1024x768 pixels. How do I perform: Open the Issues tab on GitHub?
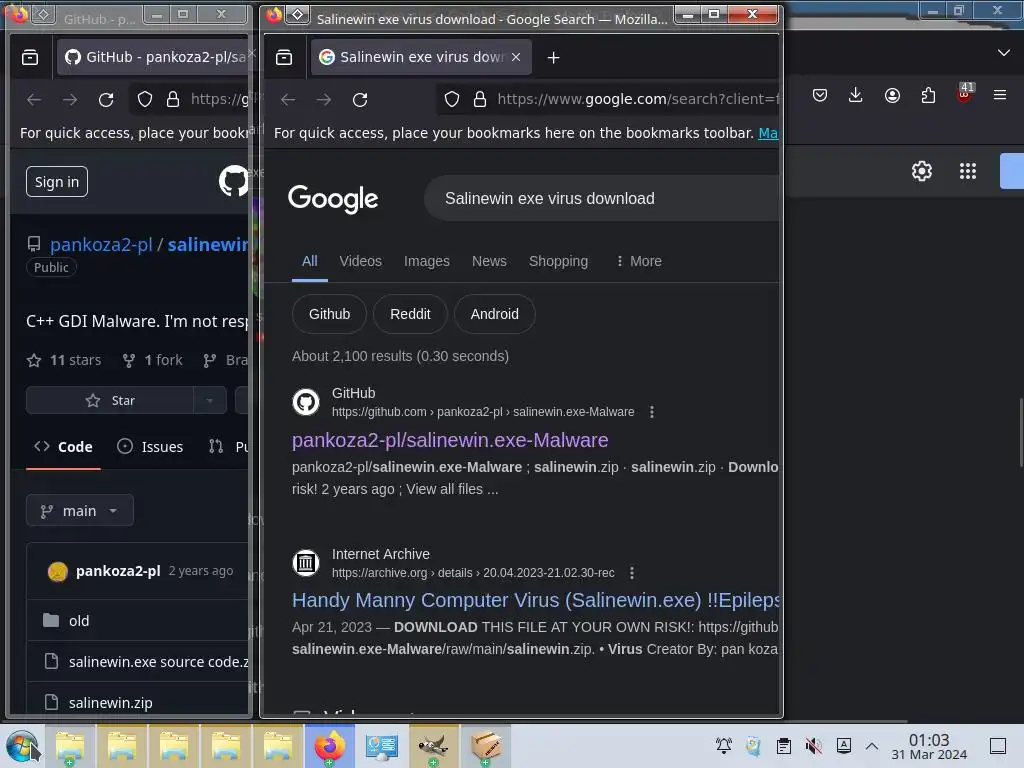[x=150, y=447]
